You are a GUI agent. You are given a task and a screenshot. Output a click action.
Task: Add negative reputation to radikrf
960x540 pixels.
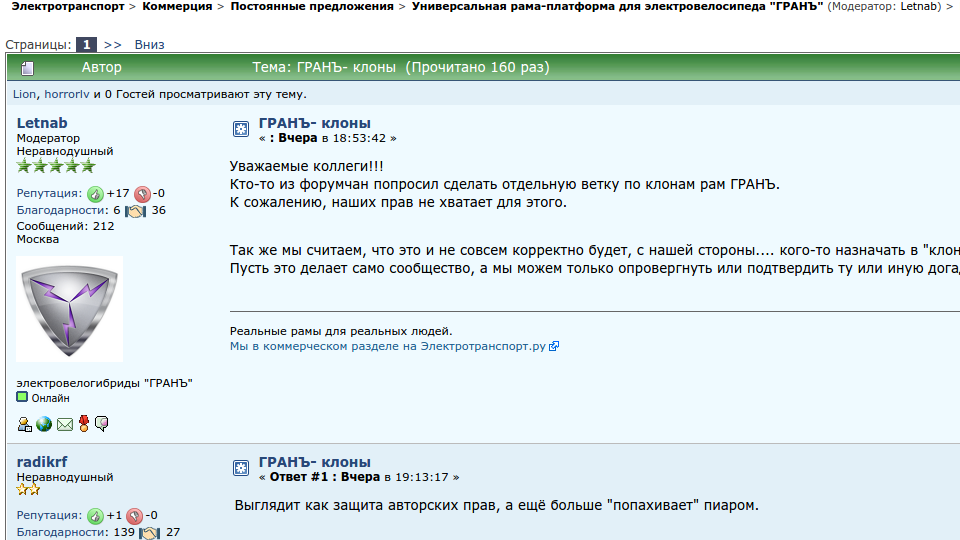click(x=134, y=516)
